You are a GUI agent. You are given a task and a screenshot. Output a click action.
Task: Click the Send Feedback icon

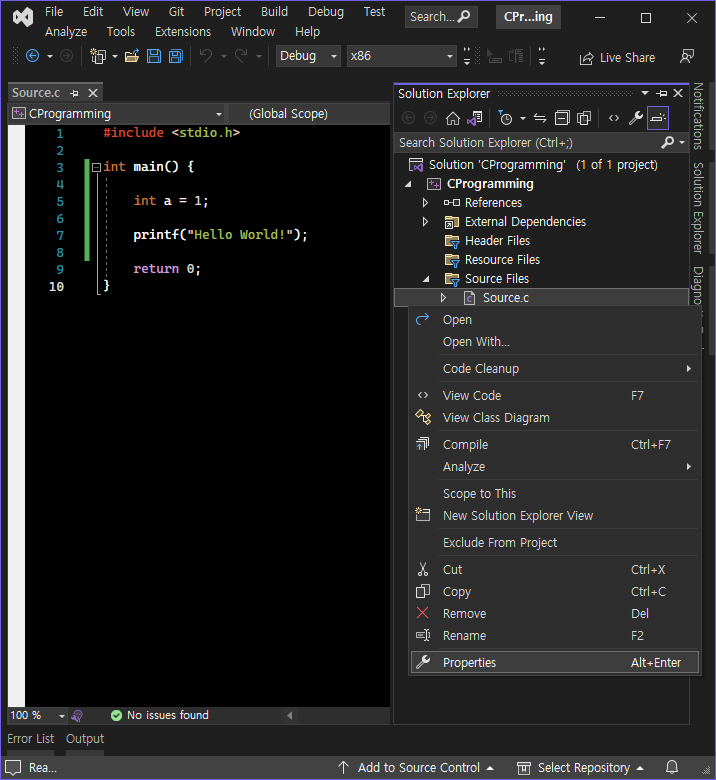point(687,56)
